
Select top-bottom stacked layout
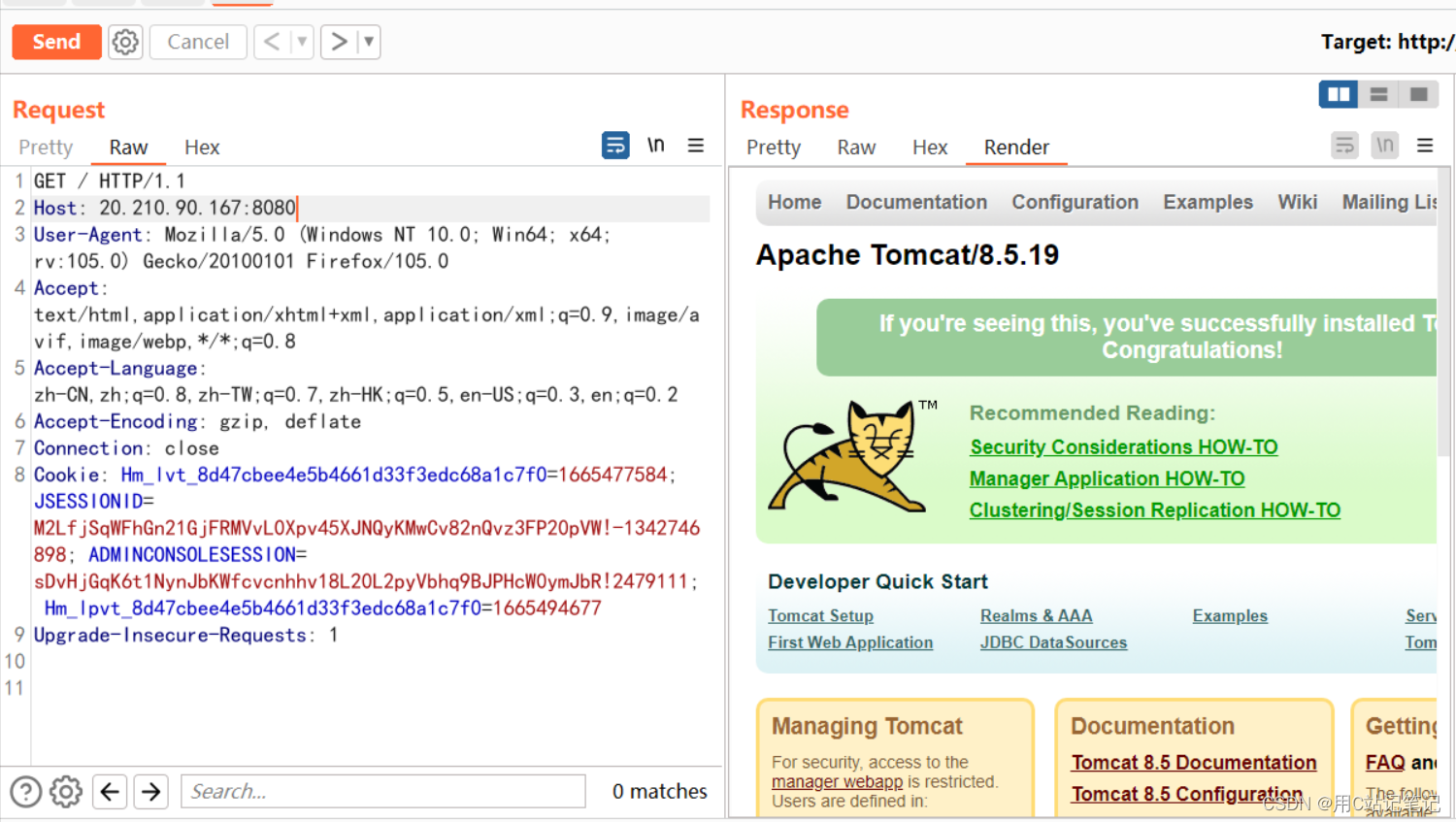click(x=1378, y=94)
